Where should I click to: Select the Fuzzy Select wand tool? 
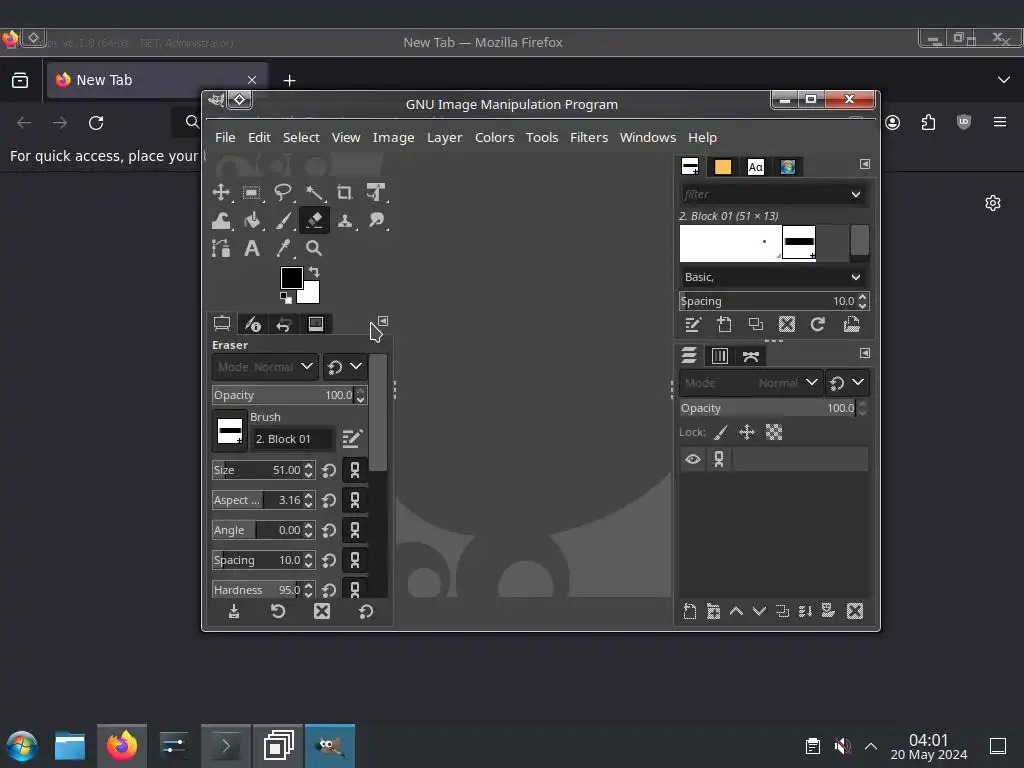[313, 192]
